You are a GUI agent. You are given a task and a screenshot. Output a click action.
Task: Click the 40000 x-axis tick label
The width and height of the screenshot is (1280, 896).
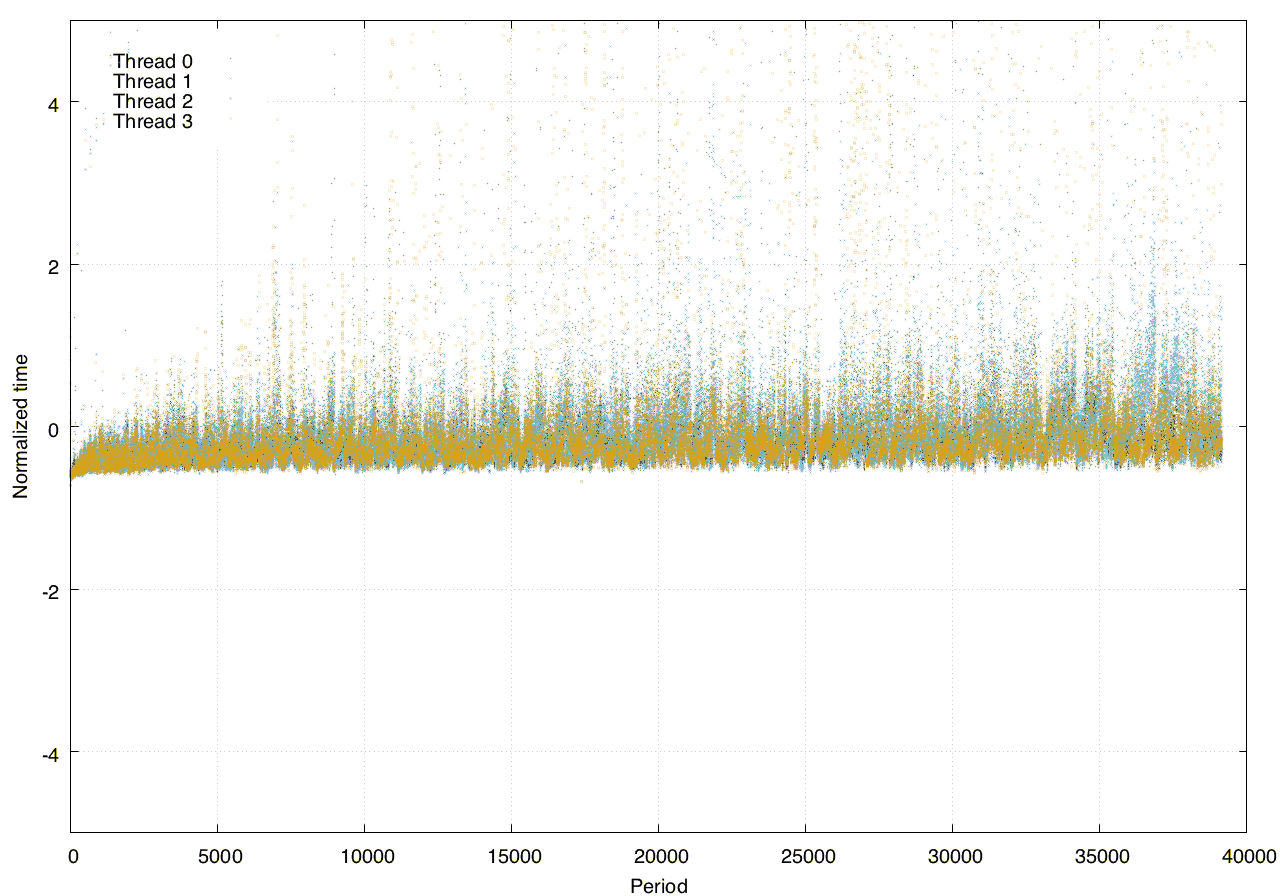1246,857
